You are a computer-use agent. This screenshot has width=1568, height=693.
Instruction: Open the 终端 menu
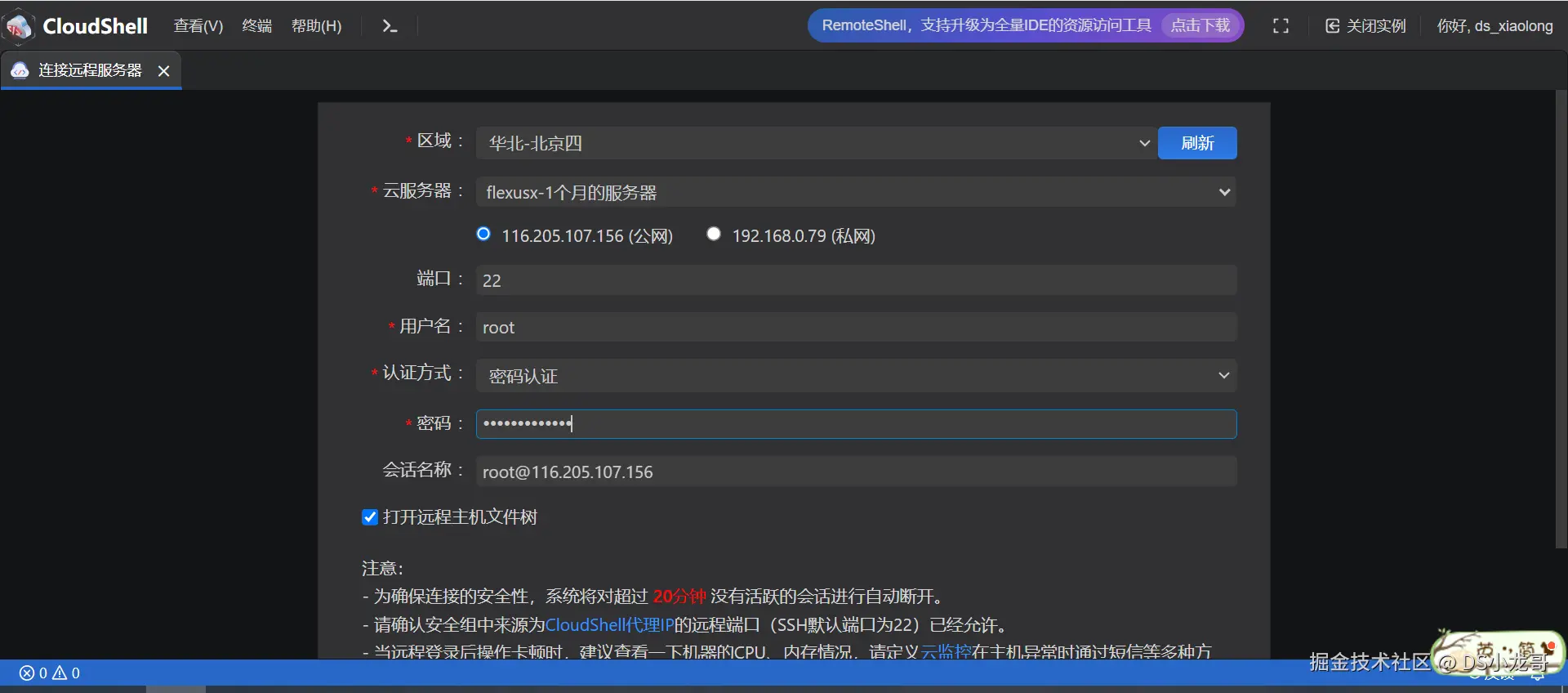[257, 26]
